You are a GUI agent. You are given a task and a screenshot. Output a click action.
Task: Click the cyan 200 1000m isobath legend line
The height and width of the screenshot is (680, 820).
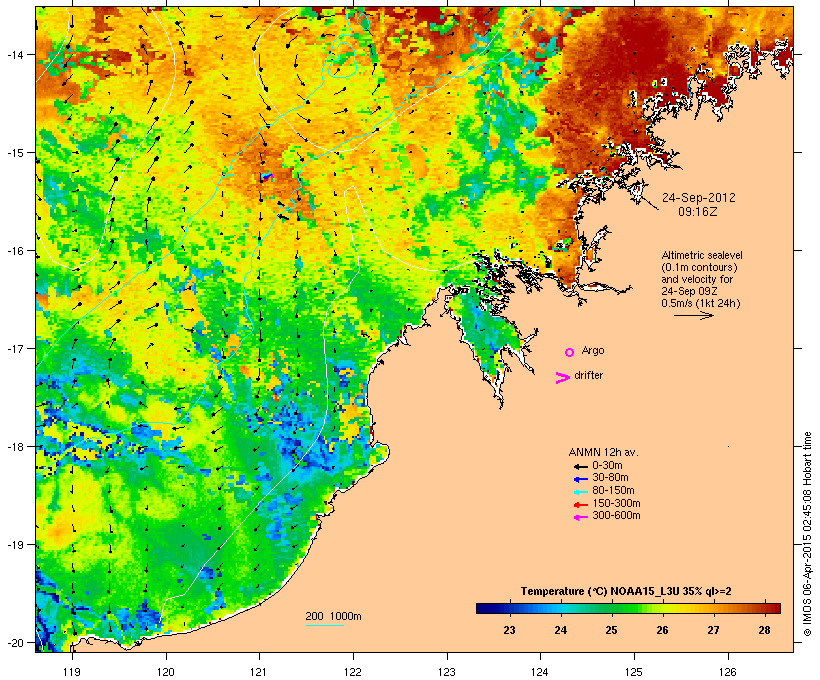click(324, 625)
